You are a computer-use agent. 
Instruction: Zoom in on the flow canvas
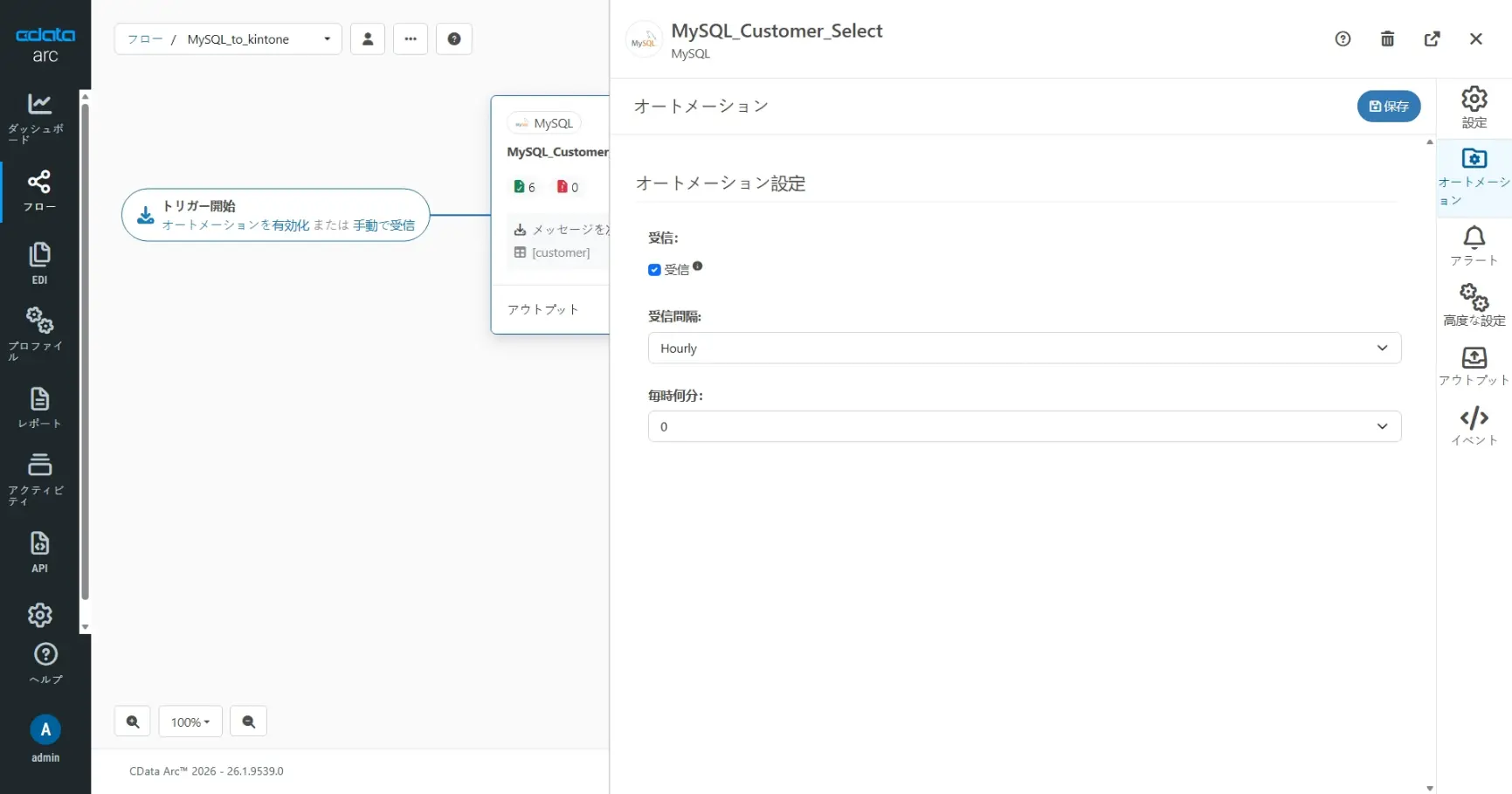[x=133, y=722]
